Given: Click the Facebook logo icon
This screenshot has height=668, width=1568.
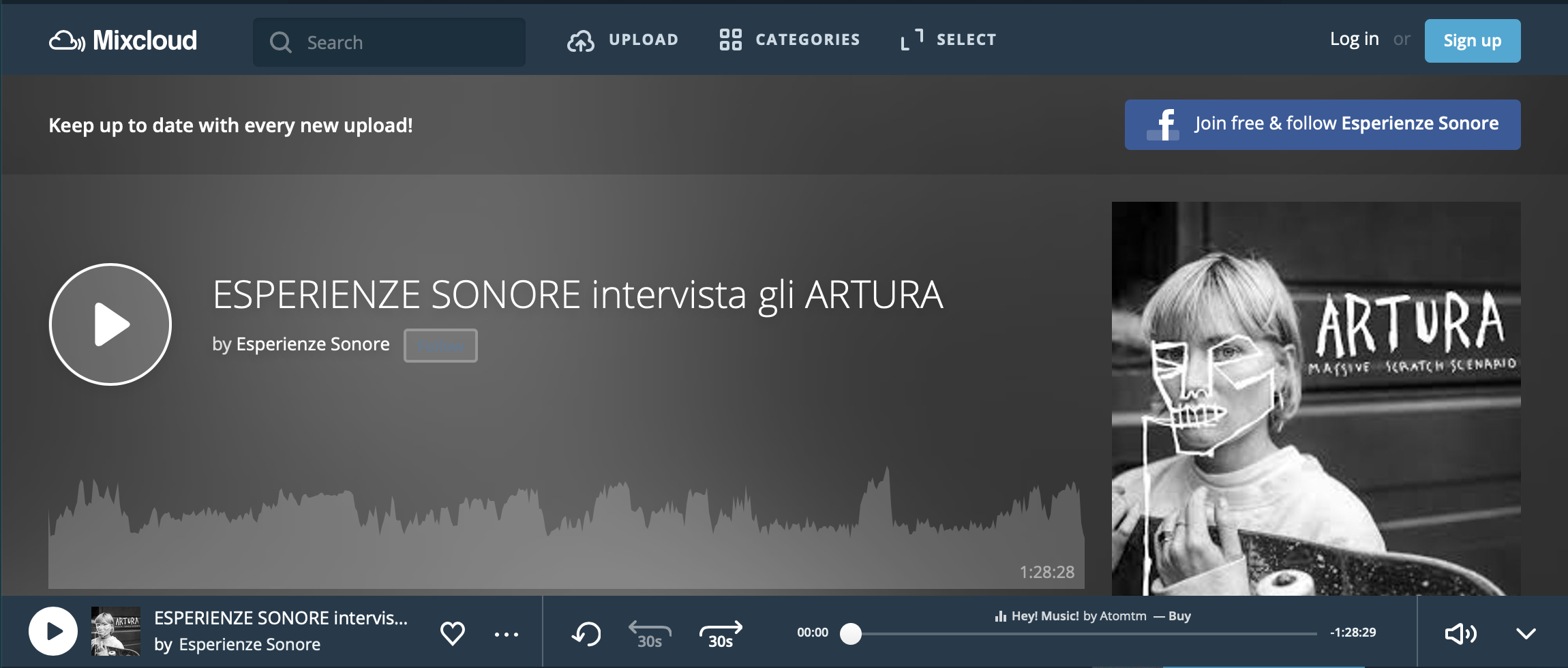Looking at the screenshot, I should coord(1164,125).
